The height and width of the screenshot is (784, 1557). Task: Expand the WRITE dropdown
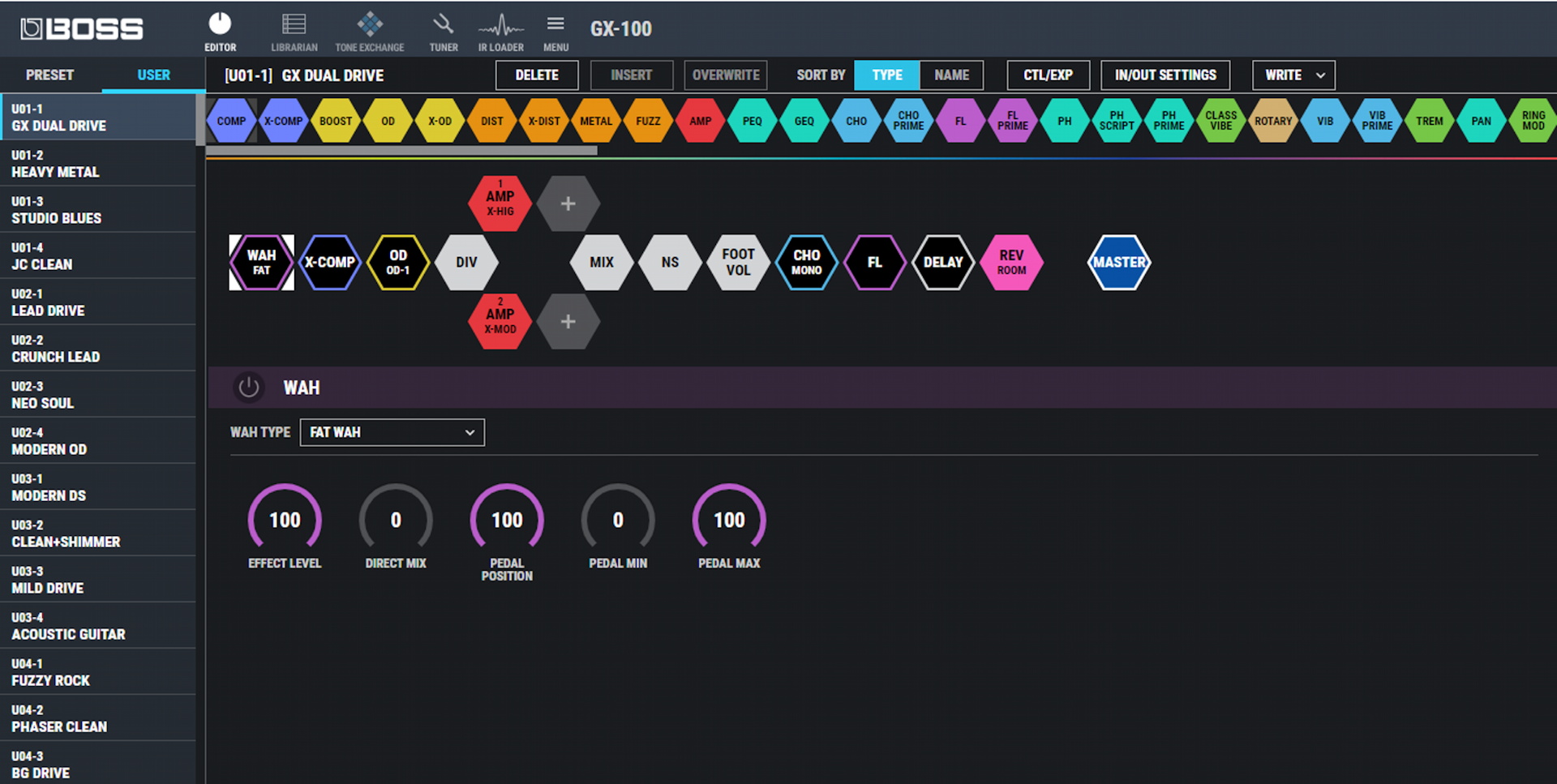coord(1293,75)
